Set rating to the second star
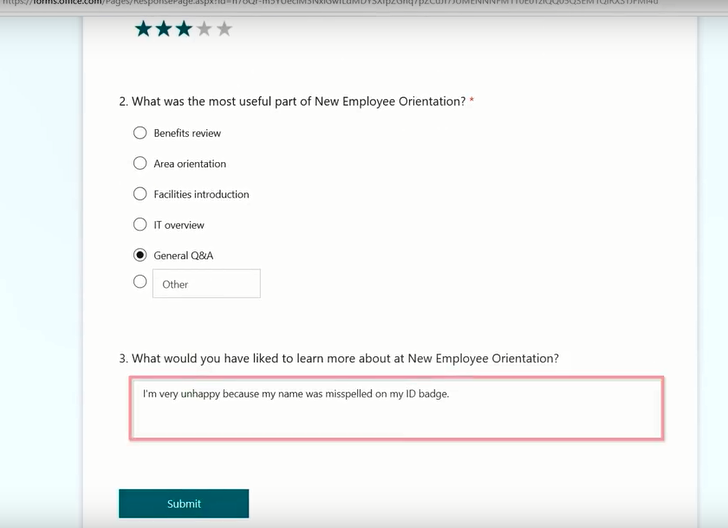 (163, 29)
